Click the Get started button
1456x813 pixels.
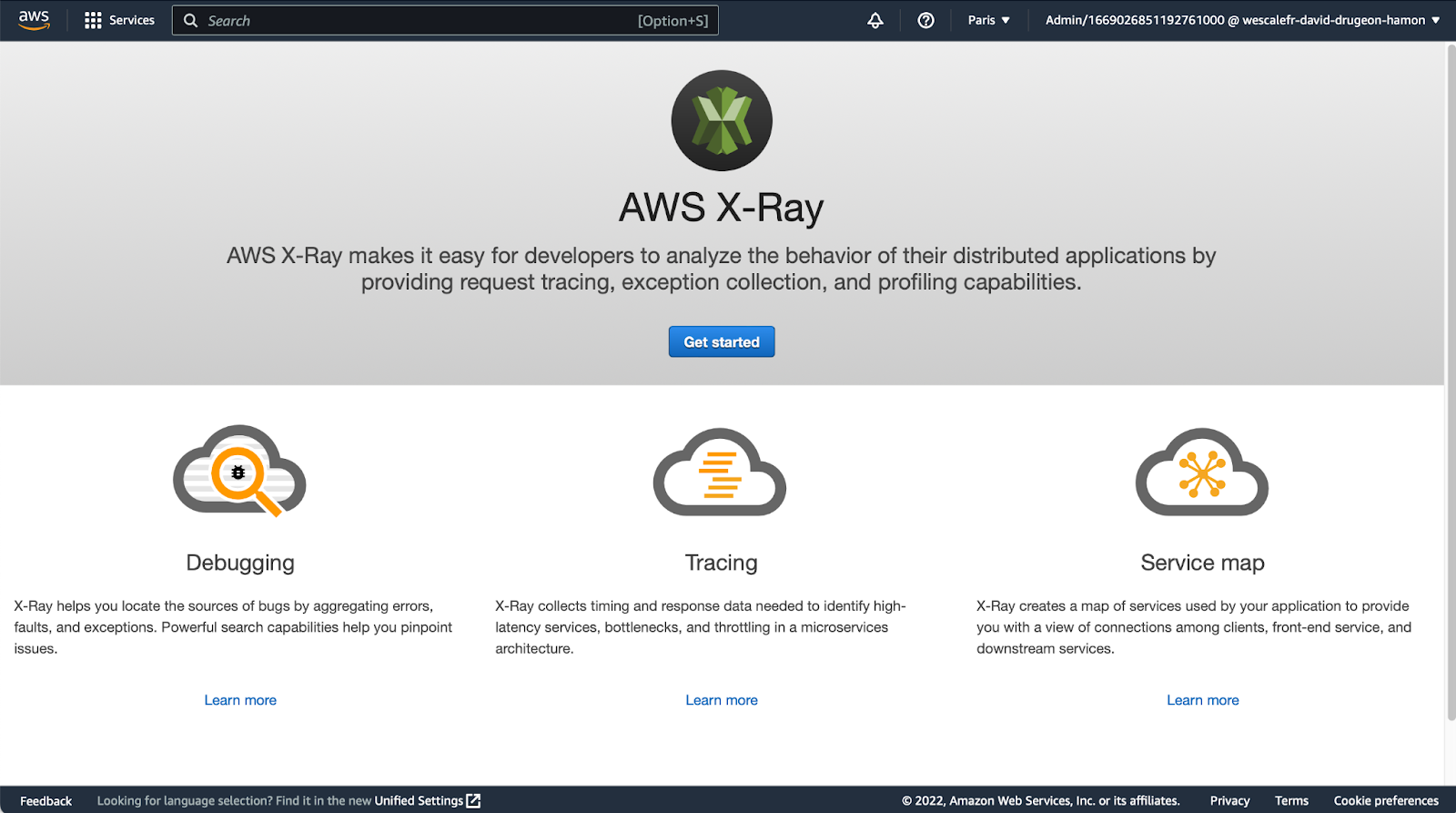coord(722,341)
